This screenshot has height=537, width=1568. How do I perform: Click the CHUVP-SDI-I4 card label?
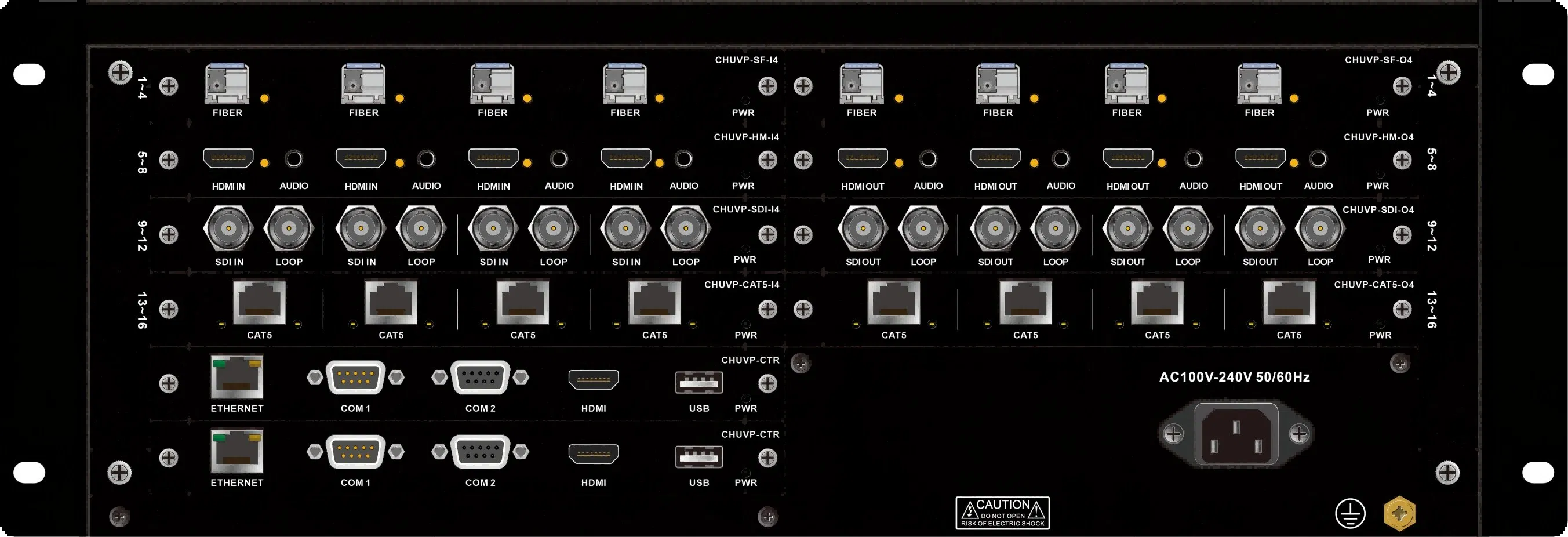click(745, 209)
